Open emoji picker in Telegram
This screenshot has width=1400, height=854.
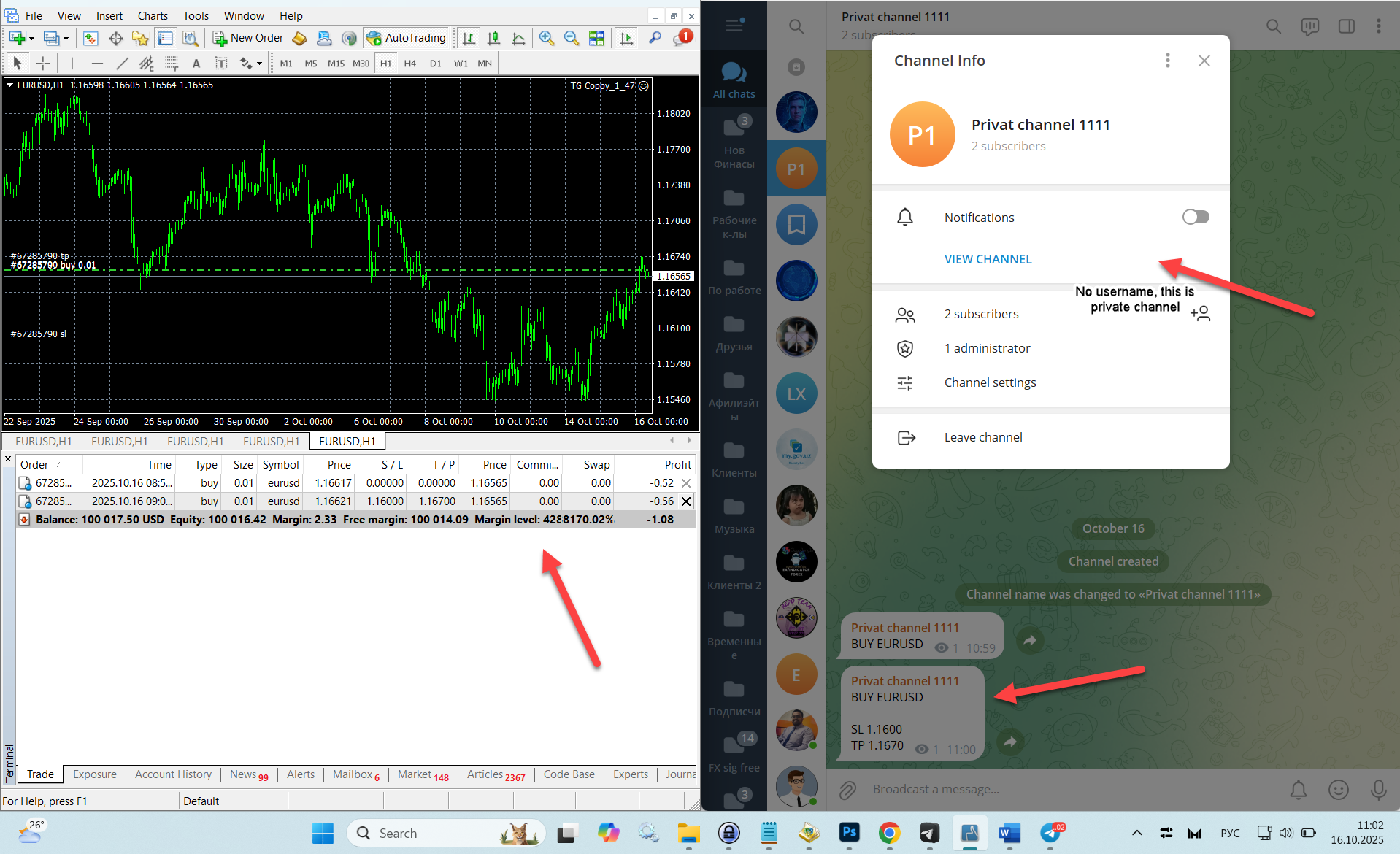click(x=1339, y=789)
